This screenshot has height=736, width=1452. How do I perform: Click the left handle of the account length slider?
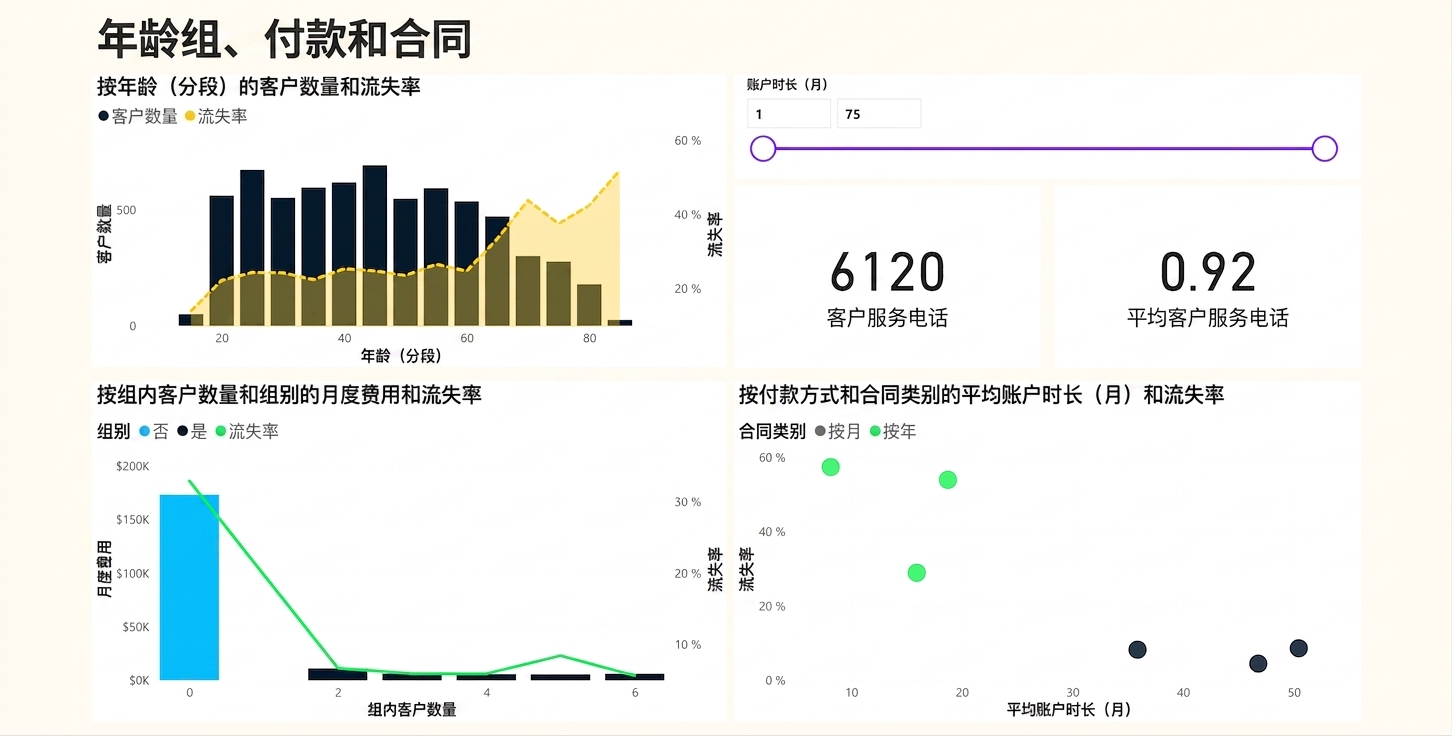click(x=763, y=149)
